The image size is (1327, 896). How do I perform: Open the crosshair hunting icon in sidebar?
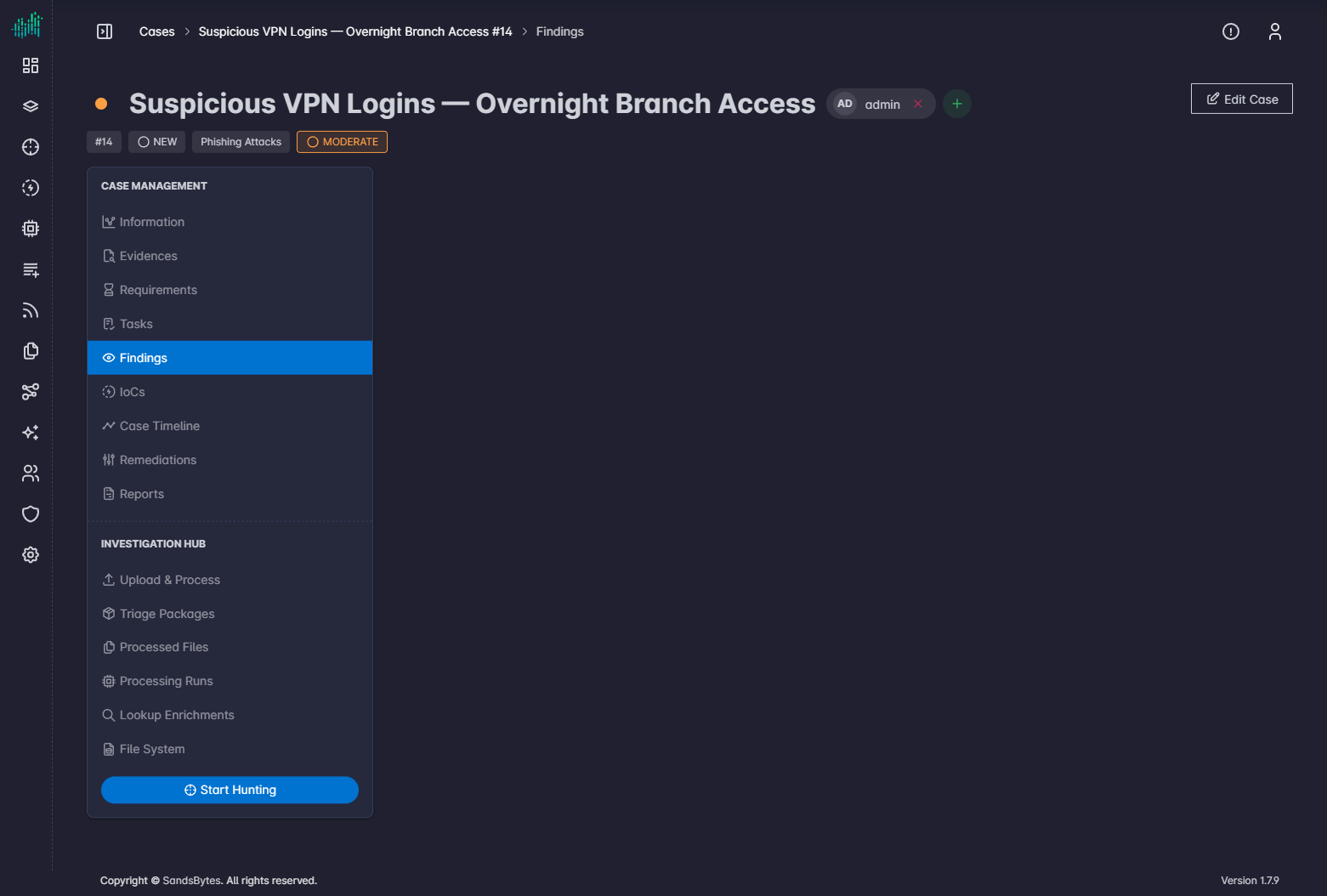(x=31, y=147)
